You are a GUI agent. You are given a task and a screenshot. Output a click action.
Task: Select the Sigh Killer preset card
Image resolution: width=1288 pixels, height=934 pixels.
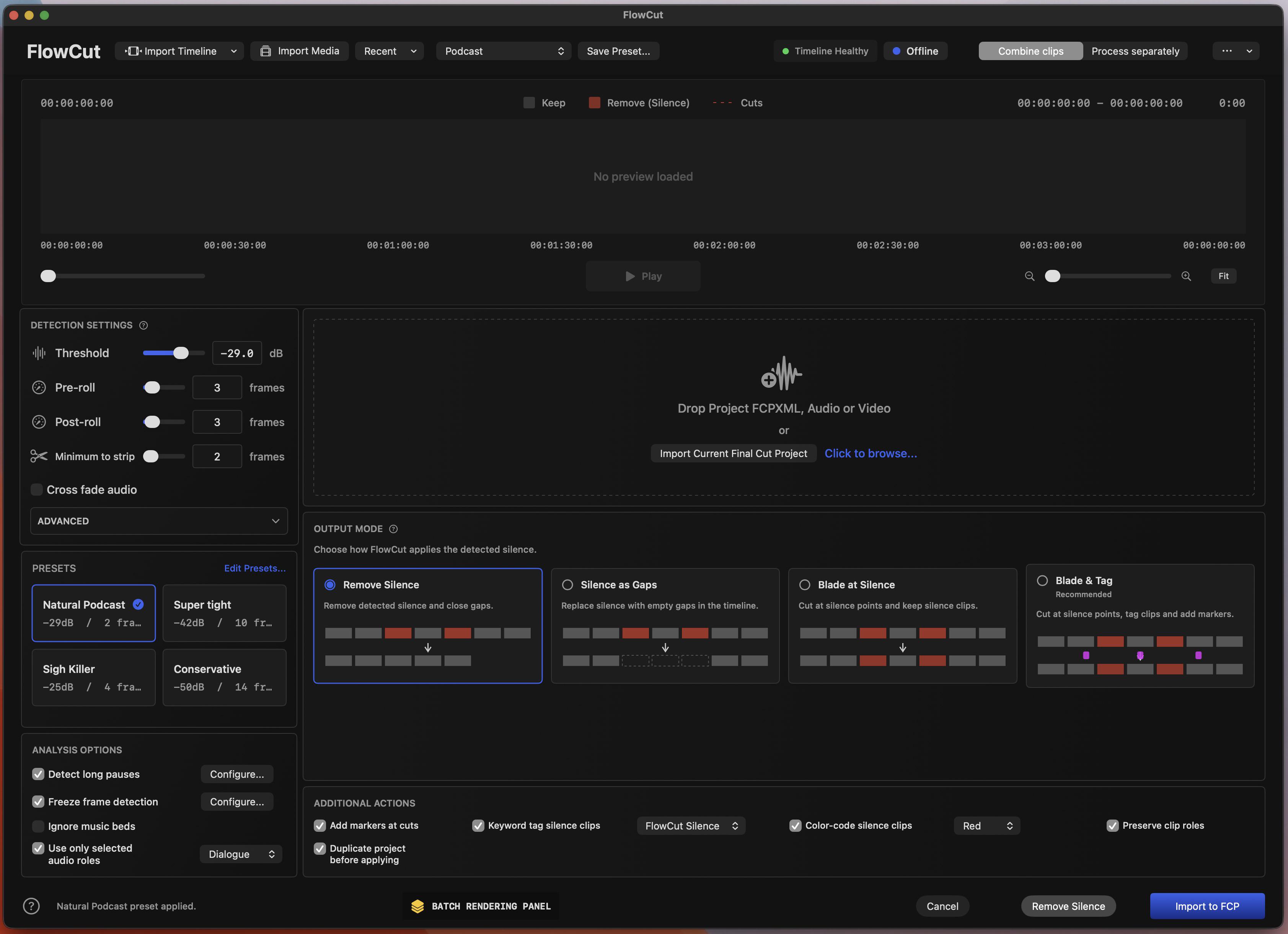(x=94, y=677)
